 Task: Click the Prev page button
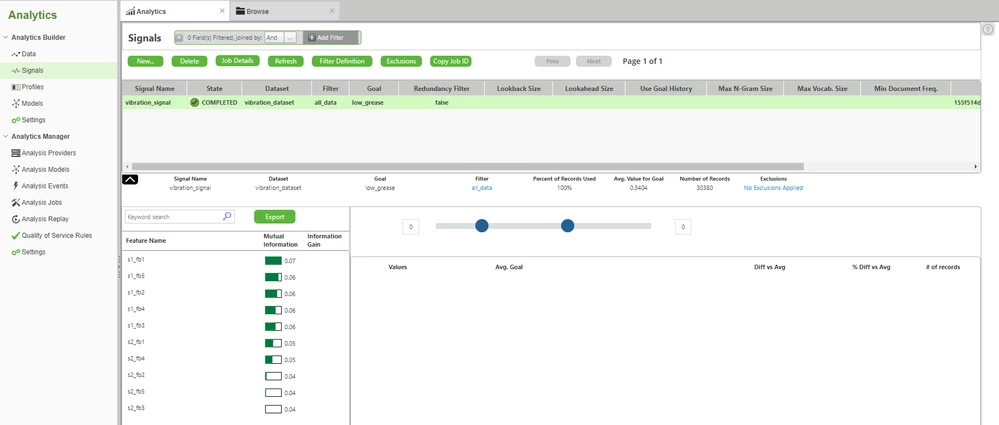click(x=552, y=61)
